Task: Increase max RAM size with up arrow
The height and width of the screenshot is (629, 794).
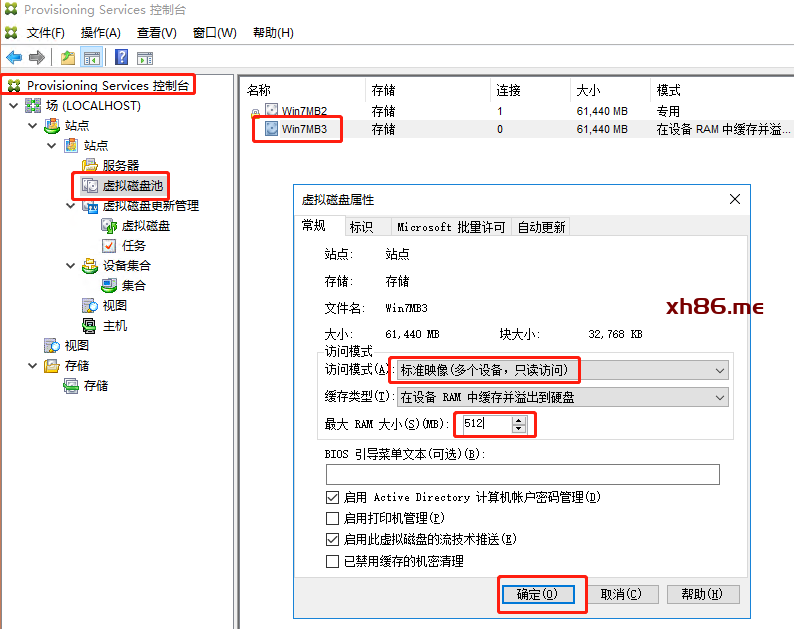Action: coord(518,420)
